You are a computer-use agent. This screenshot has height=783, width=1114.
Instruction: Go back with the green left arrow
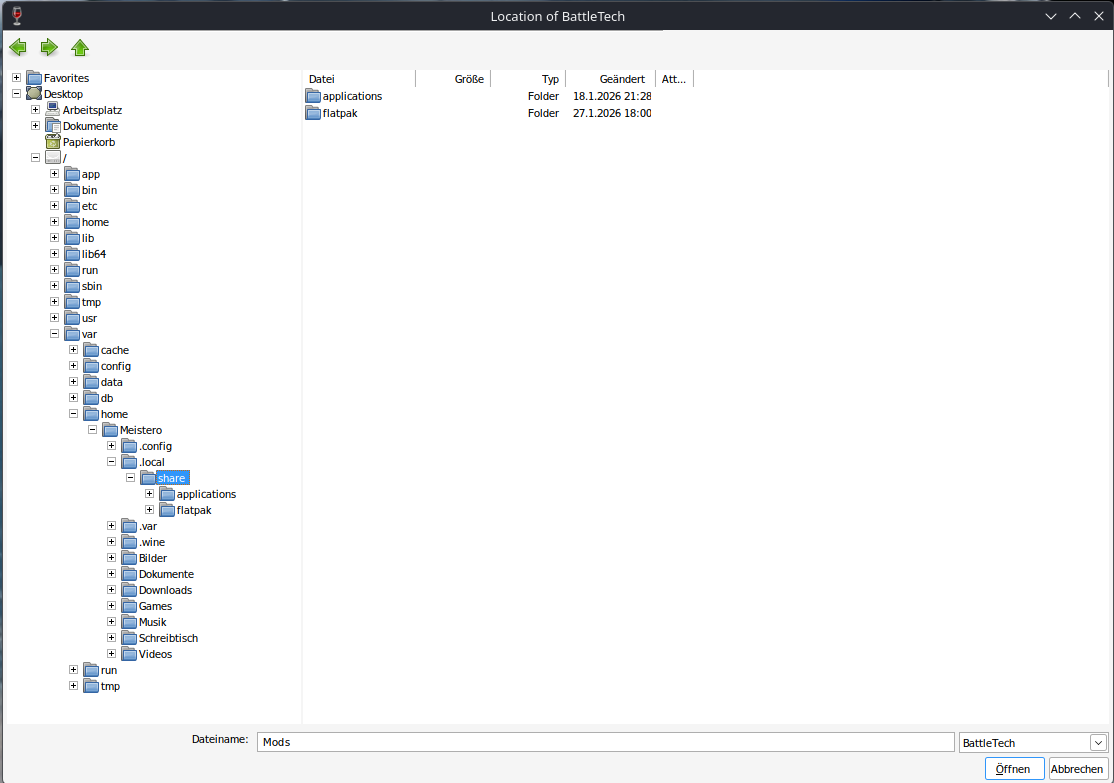18,48
